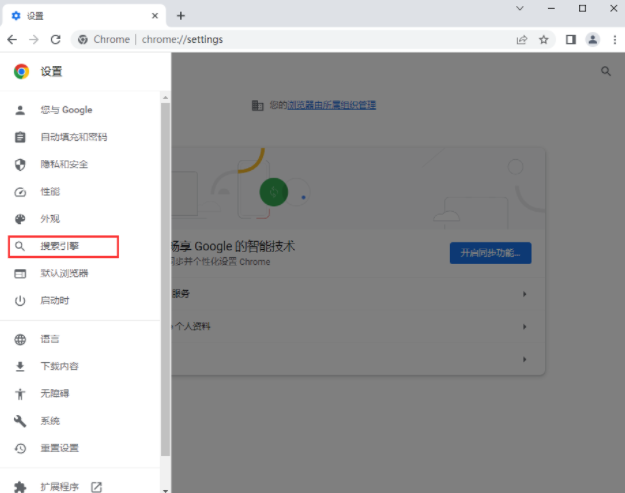Click the puzzle piece extensions icon
Screen dimensions: 625x493
pos(20,487)
